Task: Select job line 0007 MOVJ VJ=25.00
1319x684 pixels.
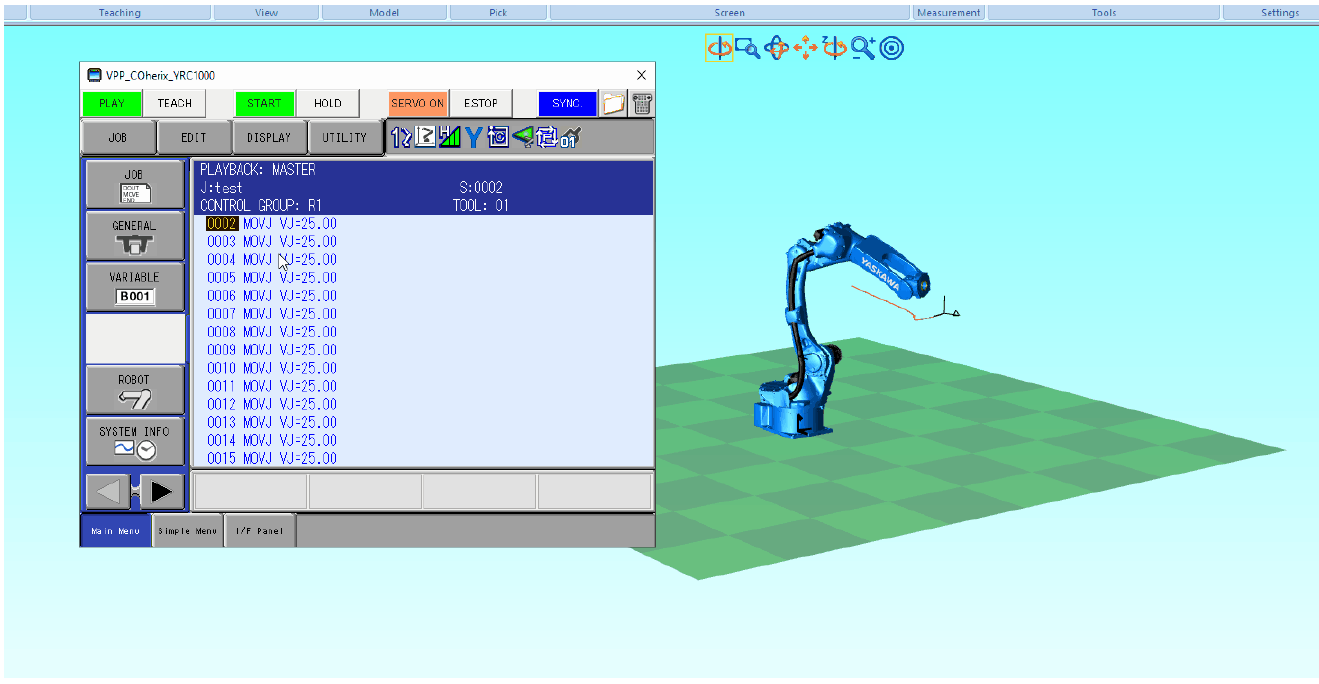Action: [272, 314]
